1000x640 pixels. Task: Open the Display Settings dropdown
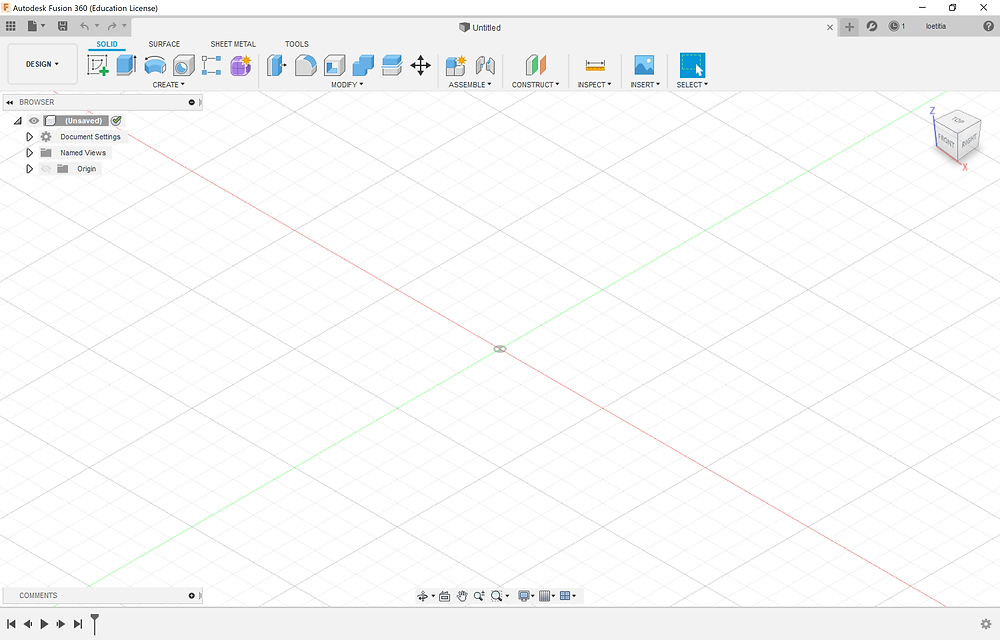(x=526, y=596)
